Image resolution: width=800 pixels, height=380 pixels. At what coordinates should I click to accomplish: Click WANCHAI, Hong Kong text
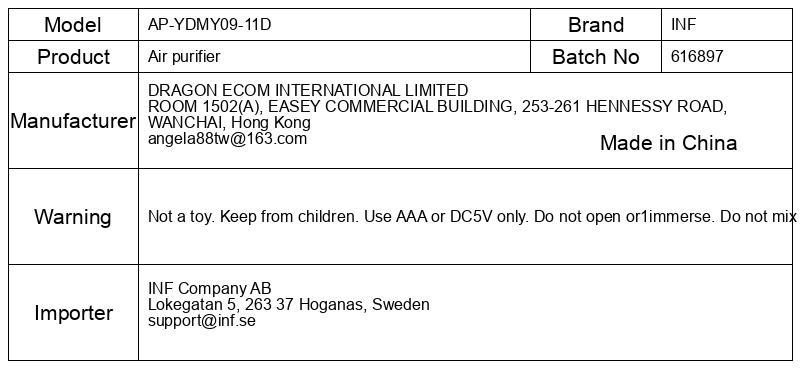229,122
